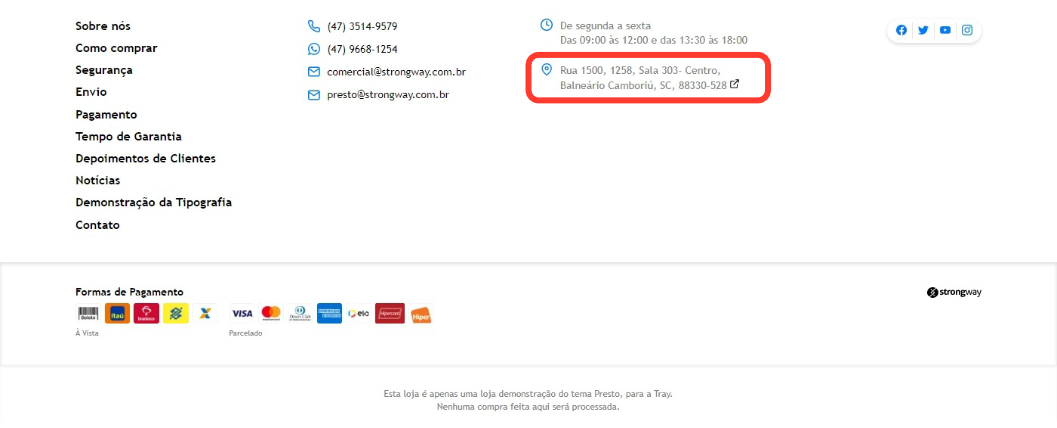Open the YouTube social icon
The height and width of the screenshot is (428, 1057).
(x=945, y=30)
